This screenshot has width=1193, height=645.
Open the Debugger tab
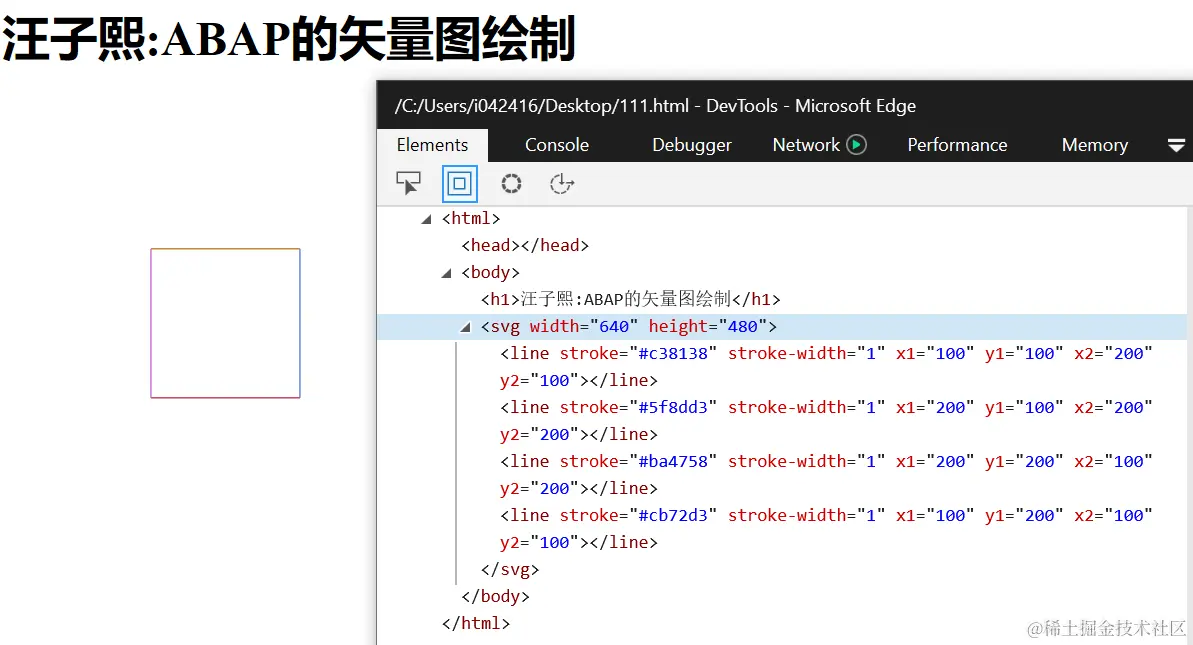coord(692,145)
